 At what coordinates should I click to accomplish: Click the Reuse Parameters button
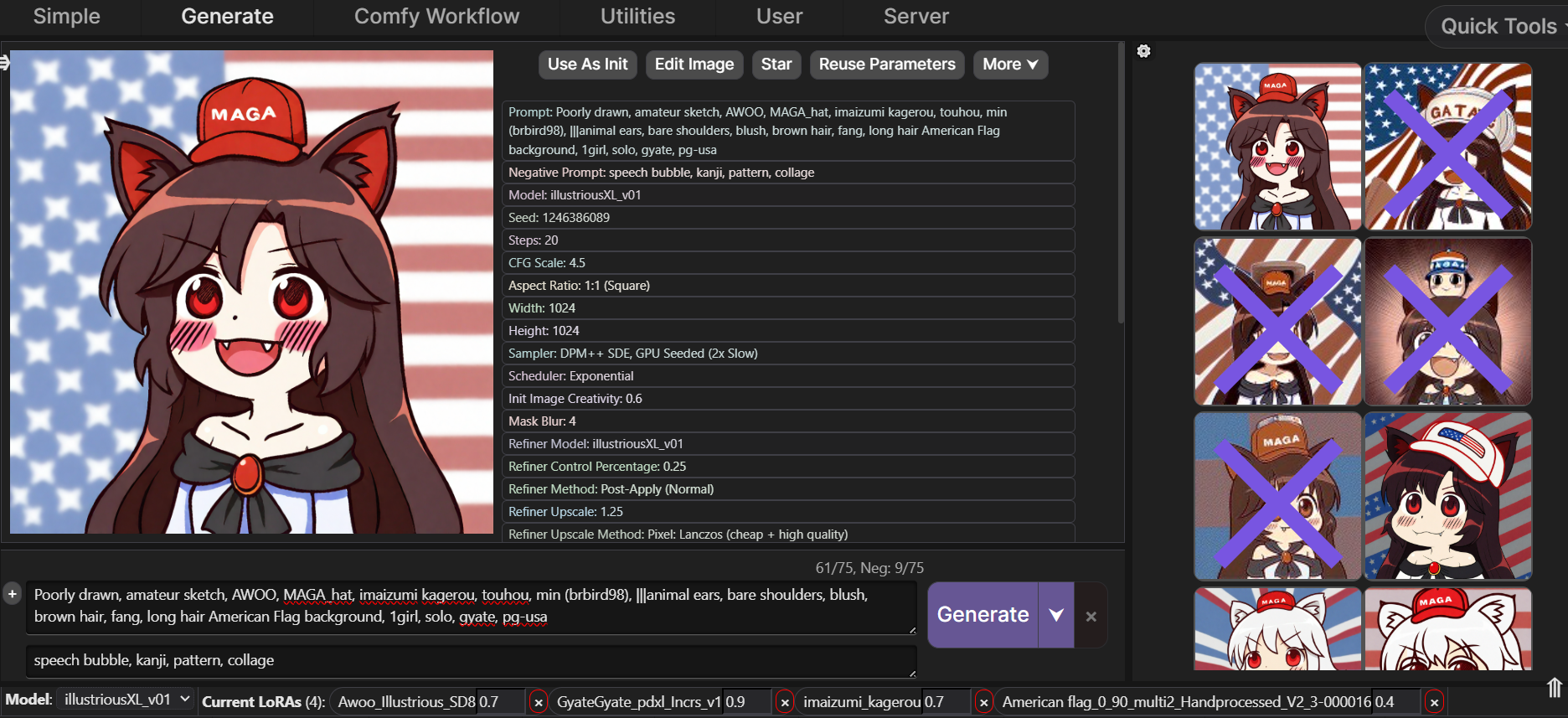pyautogui.click(x=887, y=65)
